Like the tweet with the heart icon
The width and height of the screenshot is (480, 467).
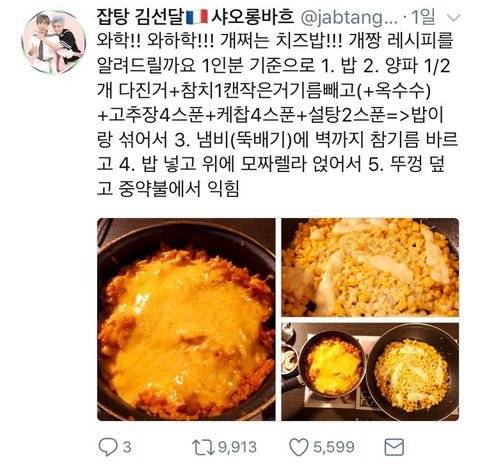click(298, 447)
